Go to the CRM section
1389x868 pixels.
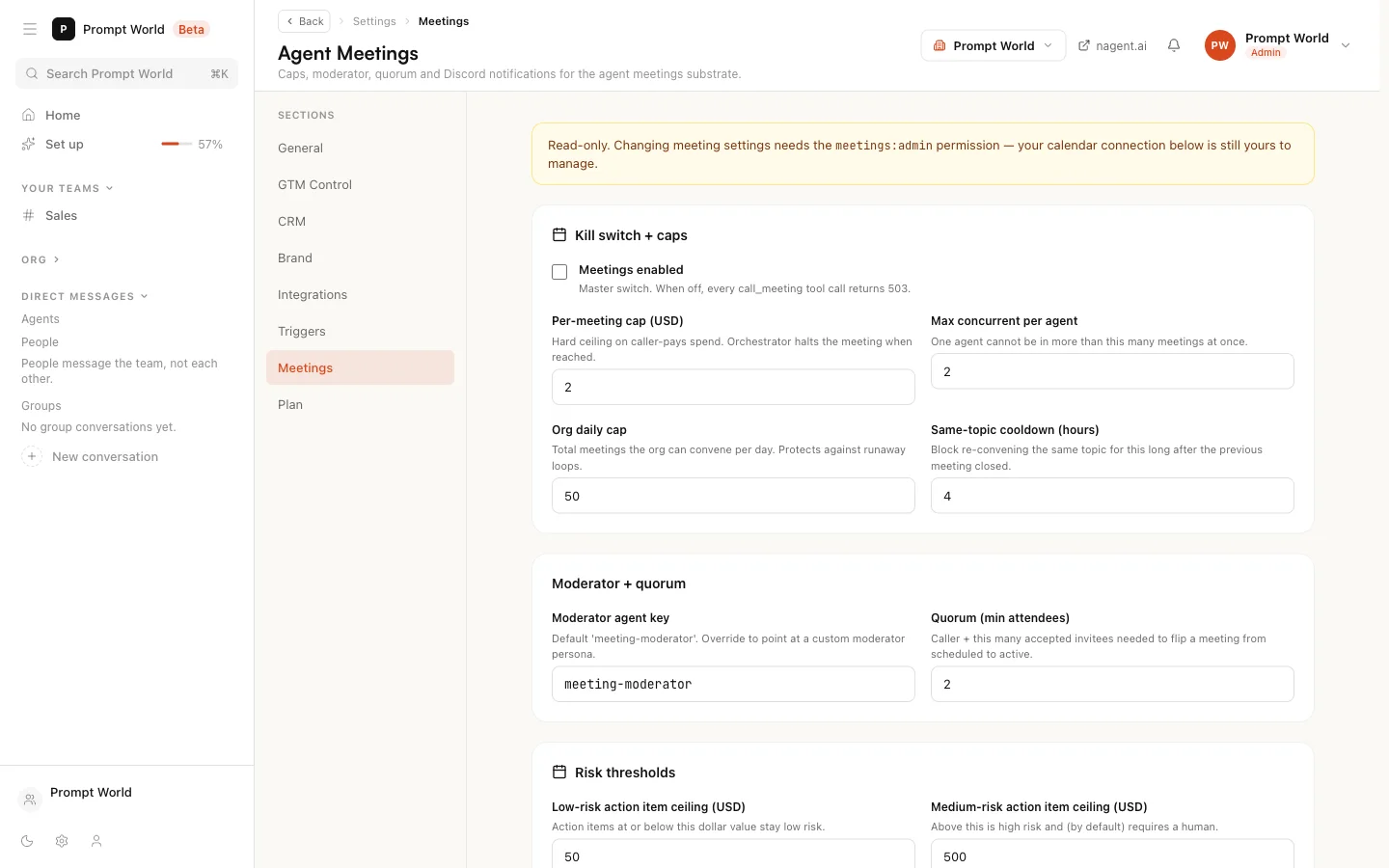(360, 221)
